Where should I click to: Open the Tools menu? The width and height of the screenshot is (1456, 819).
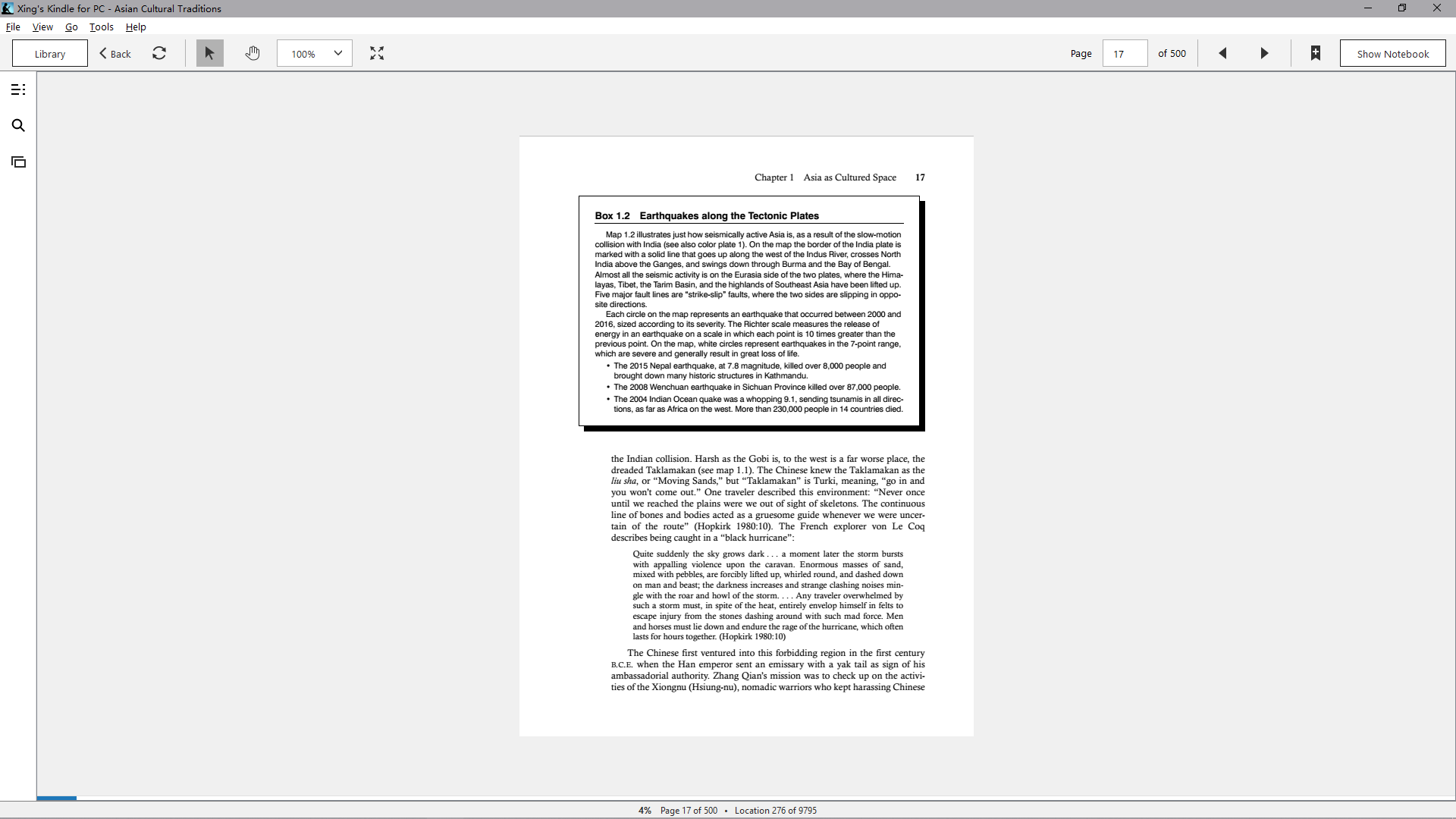(x=102, y=27)
